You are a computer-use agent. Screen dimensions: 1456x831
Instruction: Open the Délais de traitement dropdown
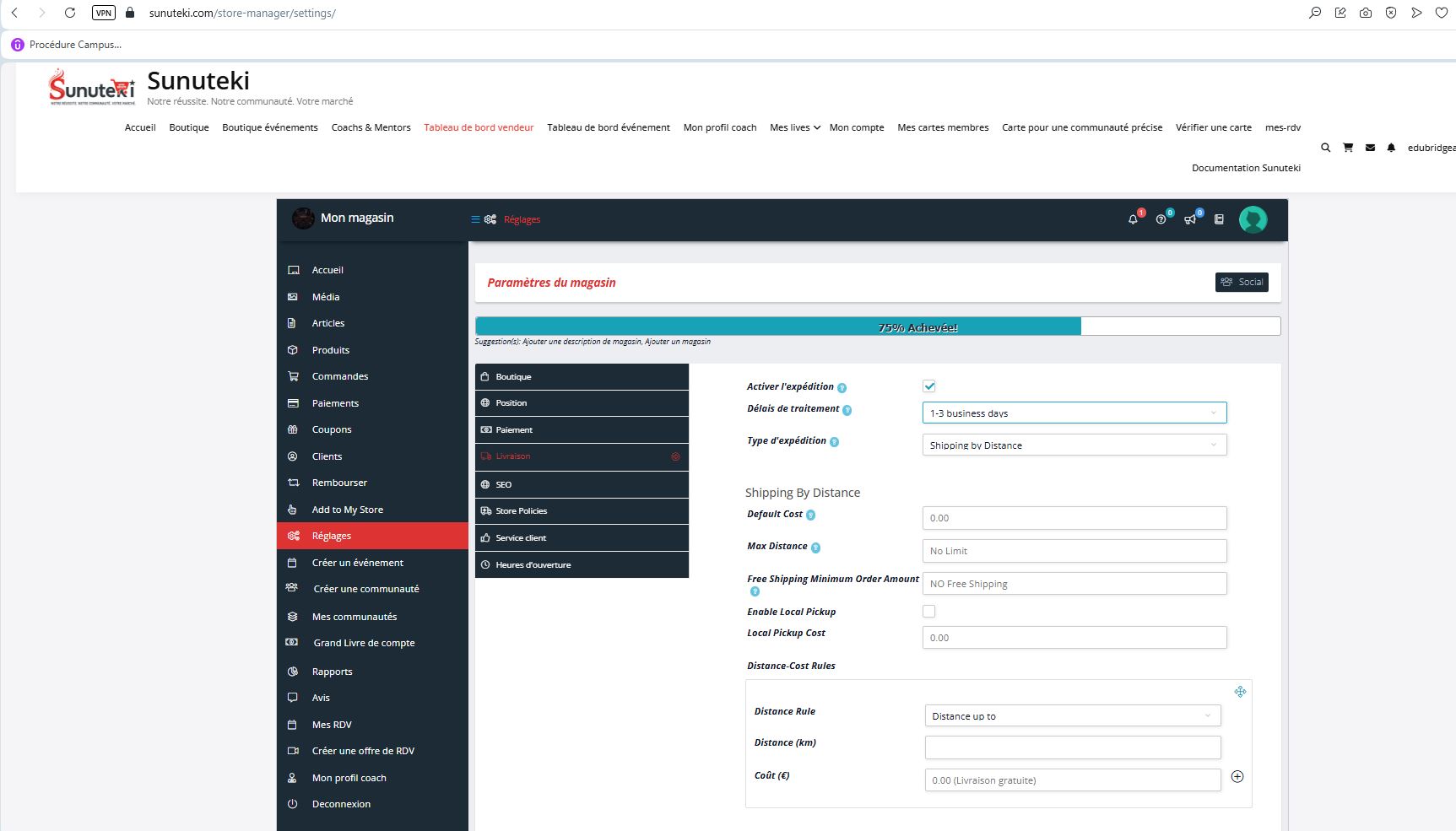[1074, 413]
